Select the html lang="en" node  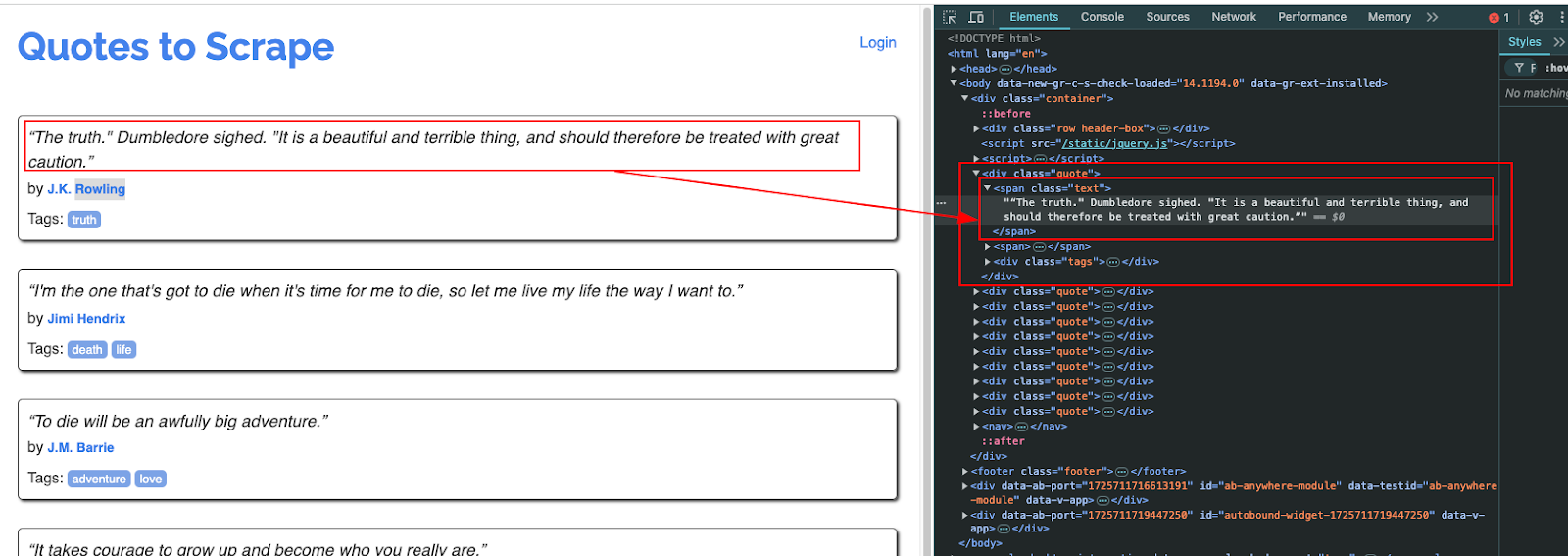pos(997,54)
